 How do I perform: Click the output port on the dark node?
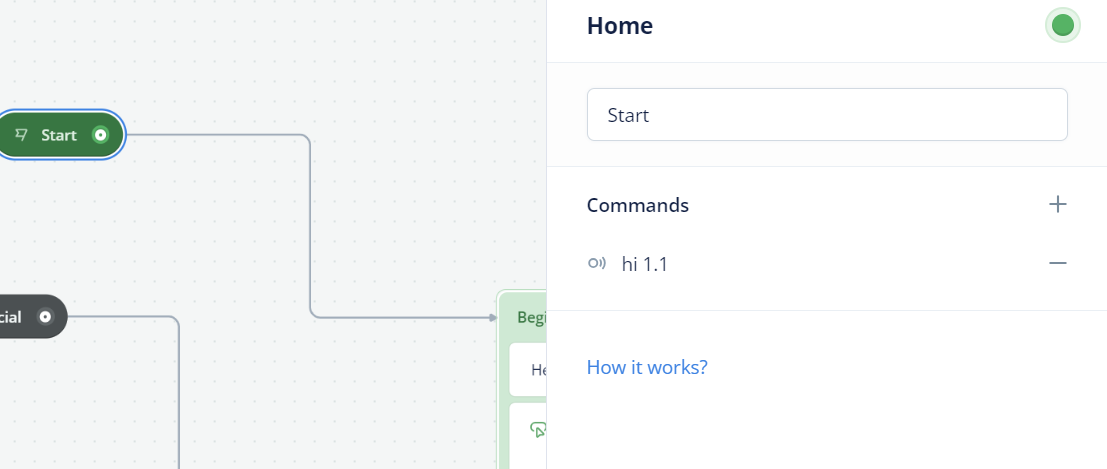[x=45, y=316]
